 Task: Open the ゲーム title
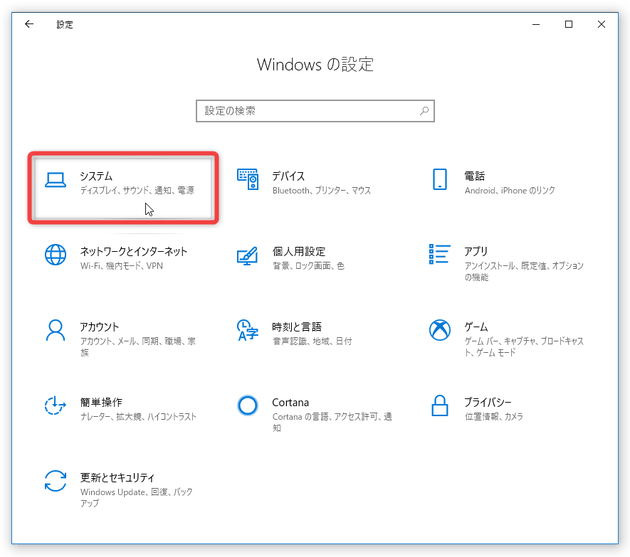pyautogui.click(x=476, y=327)
